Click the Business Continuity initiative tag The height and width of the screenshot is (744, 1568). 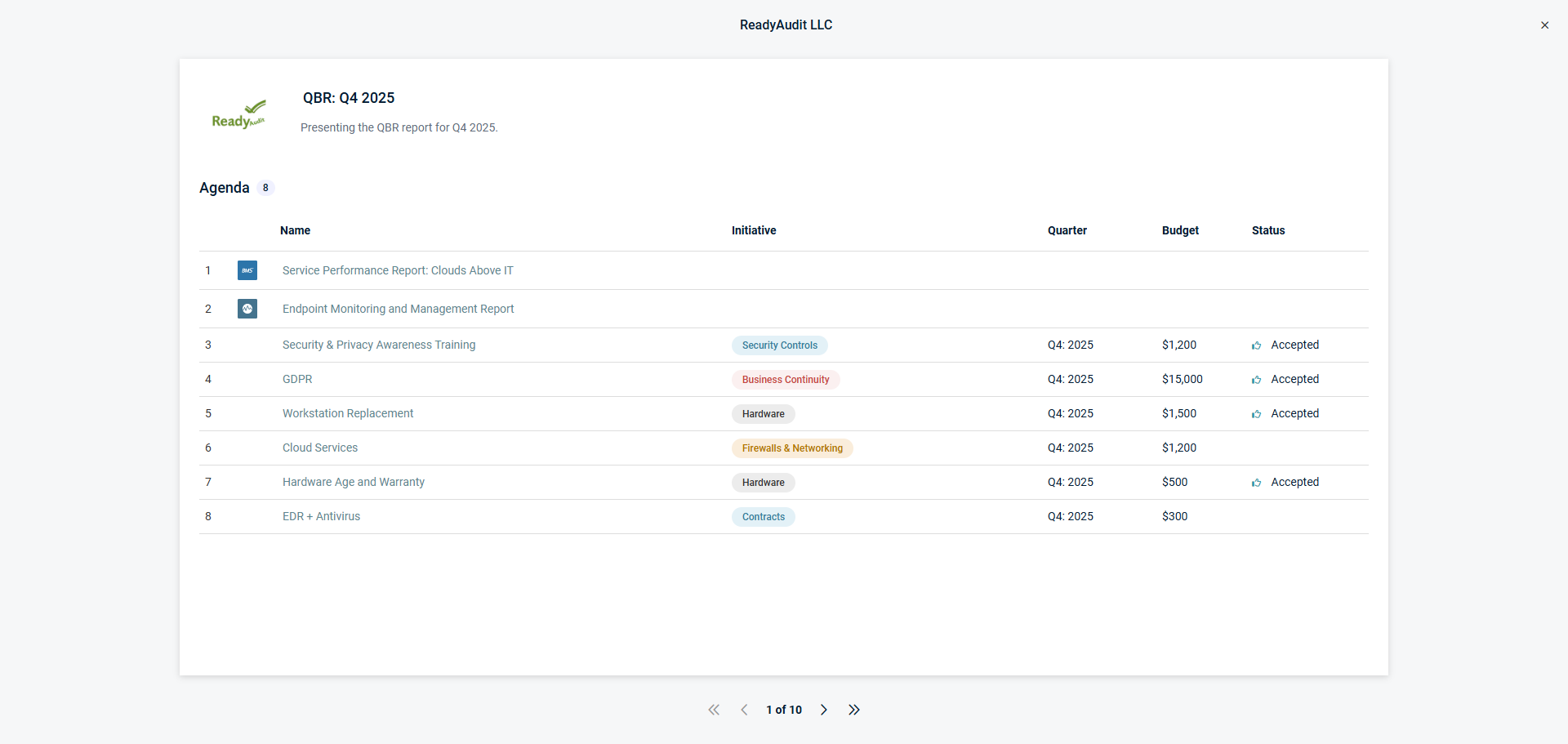785,380
